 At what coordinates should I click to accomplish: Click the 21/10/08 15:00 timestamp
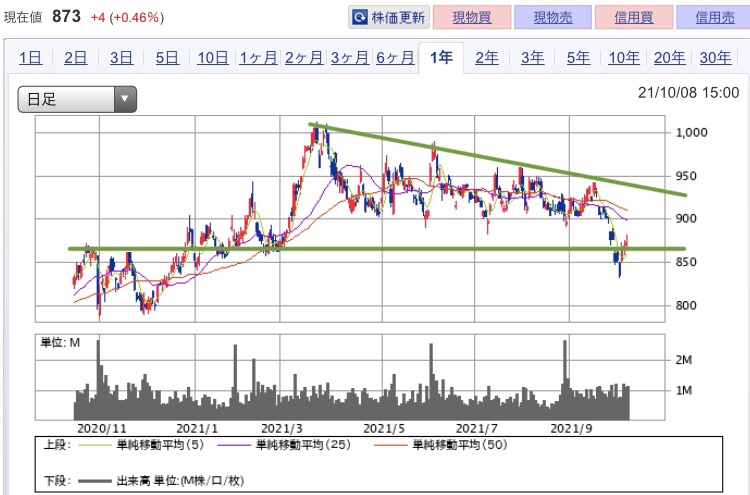[688, 92]
